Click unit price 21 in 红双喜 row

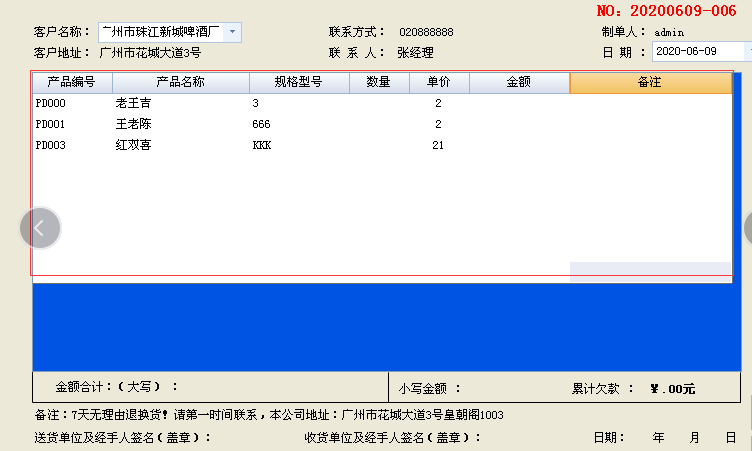(438, 145)
